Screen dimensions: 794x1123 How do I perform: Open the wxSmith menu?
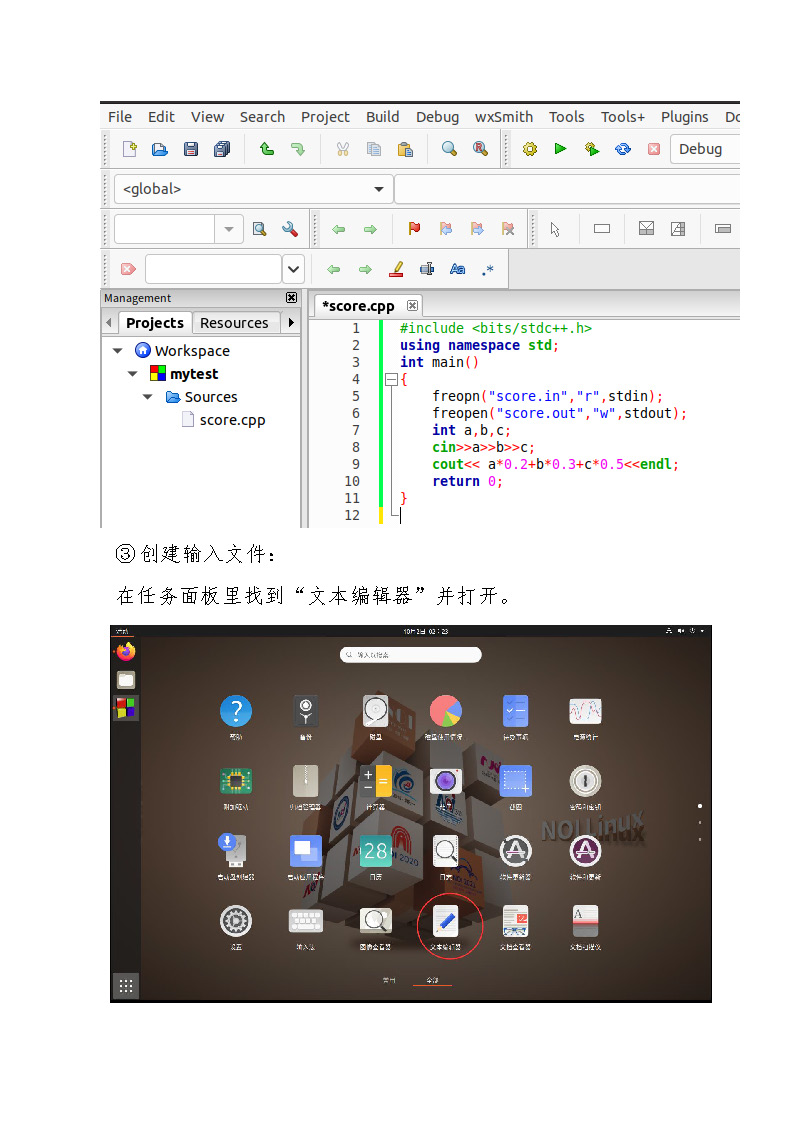pyautogui.click(x=503, y=117)
